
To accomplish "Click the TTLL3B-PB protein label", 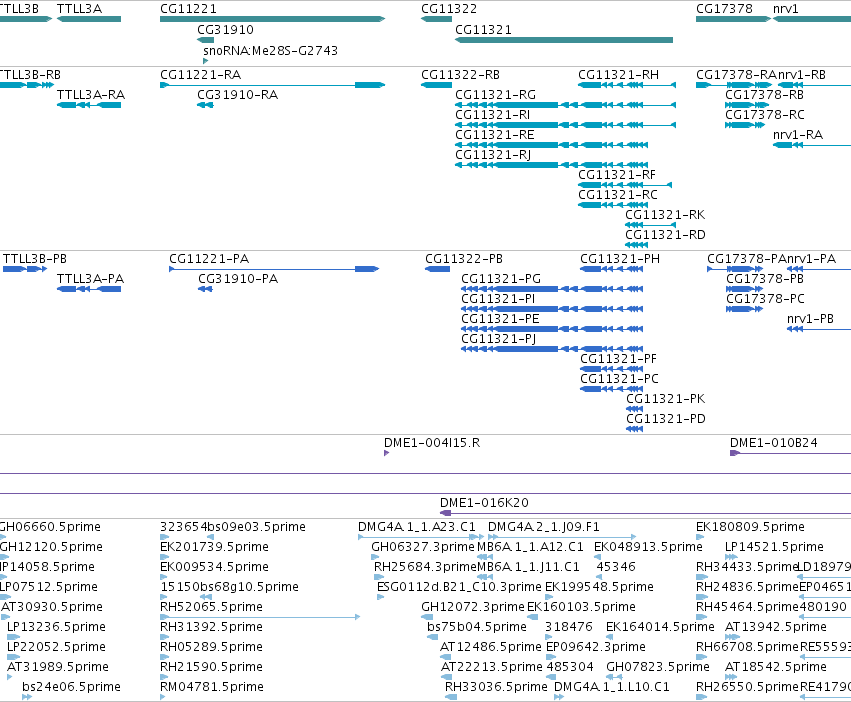I will pyautogui.click(x=35, y=258).
